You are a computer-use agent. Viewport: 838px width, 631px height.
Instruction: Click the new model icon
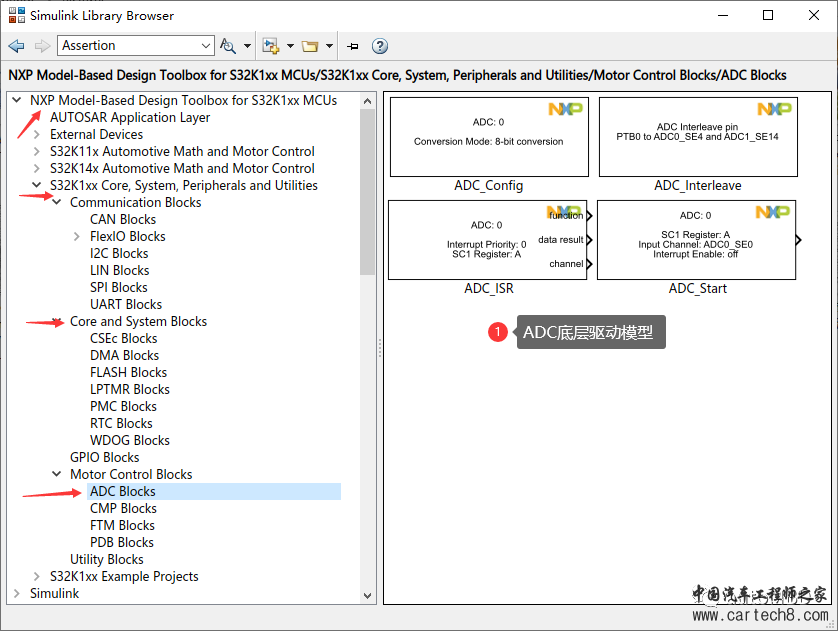[x=271, y=46]
